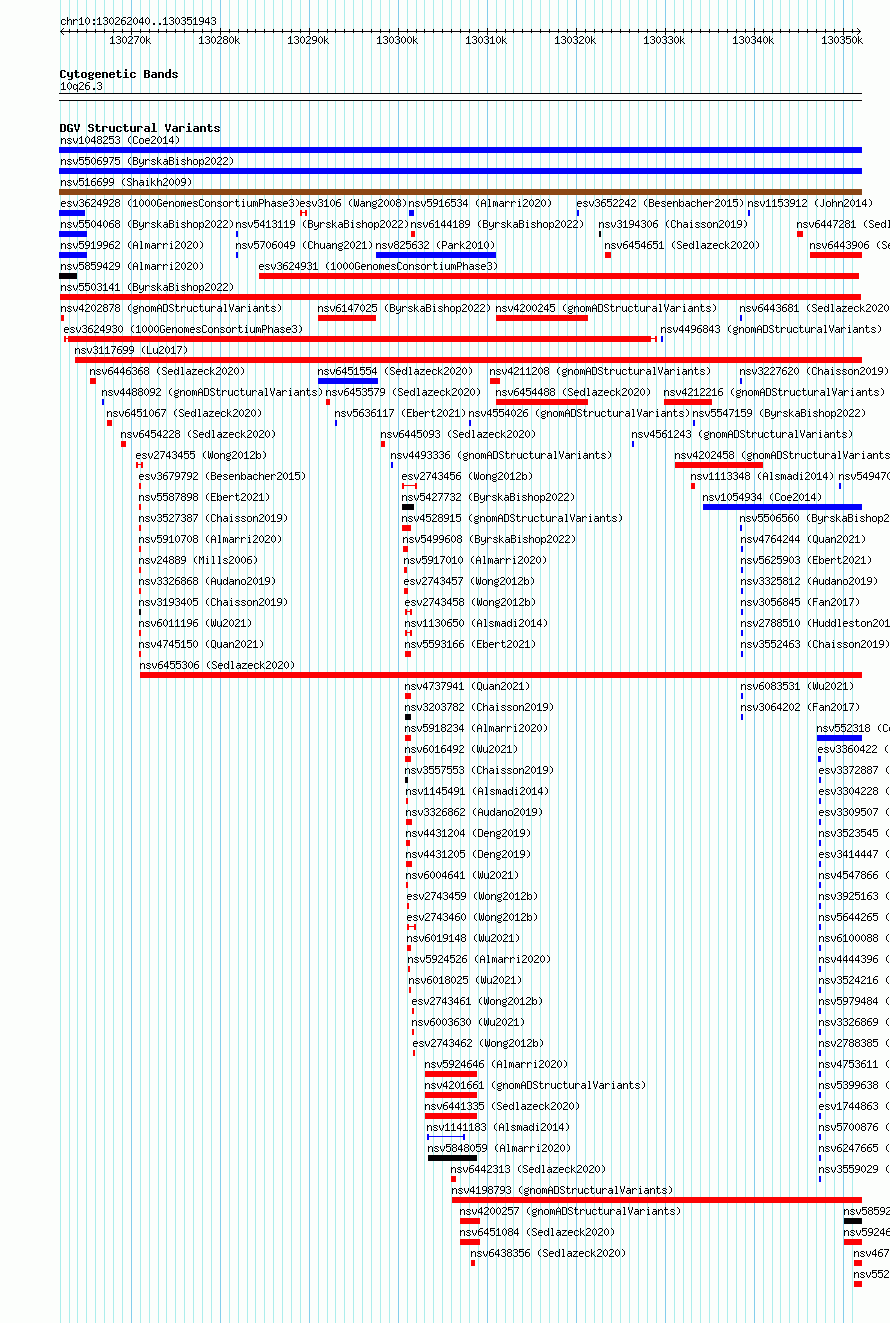Click nsv1113348 (Alsmadi2014) label
Screen dimensions: 890x1323
762,476
